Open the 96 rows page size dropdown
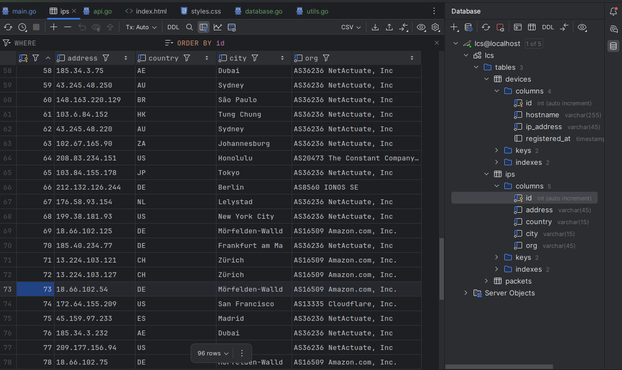622x370 pixels. coord(213,353)
